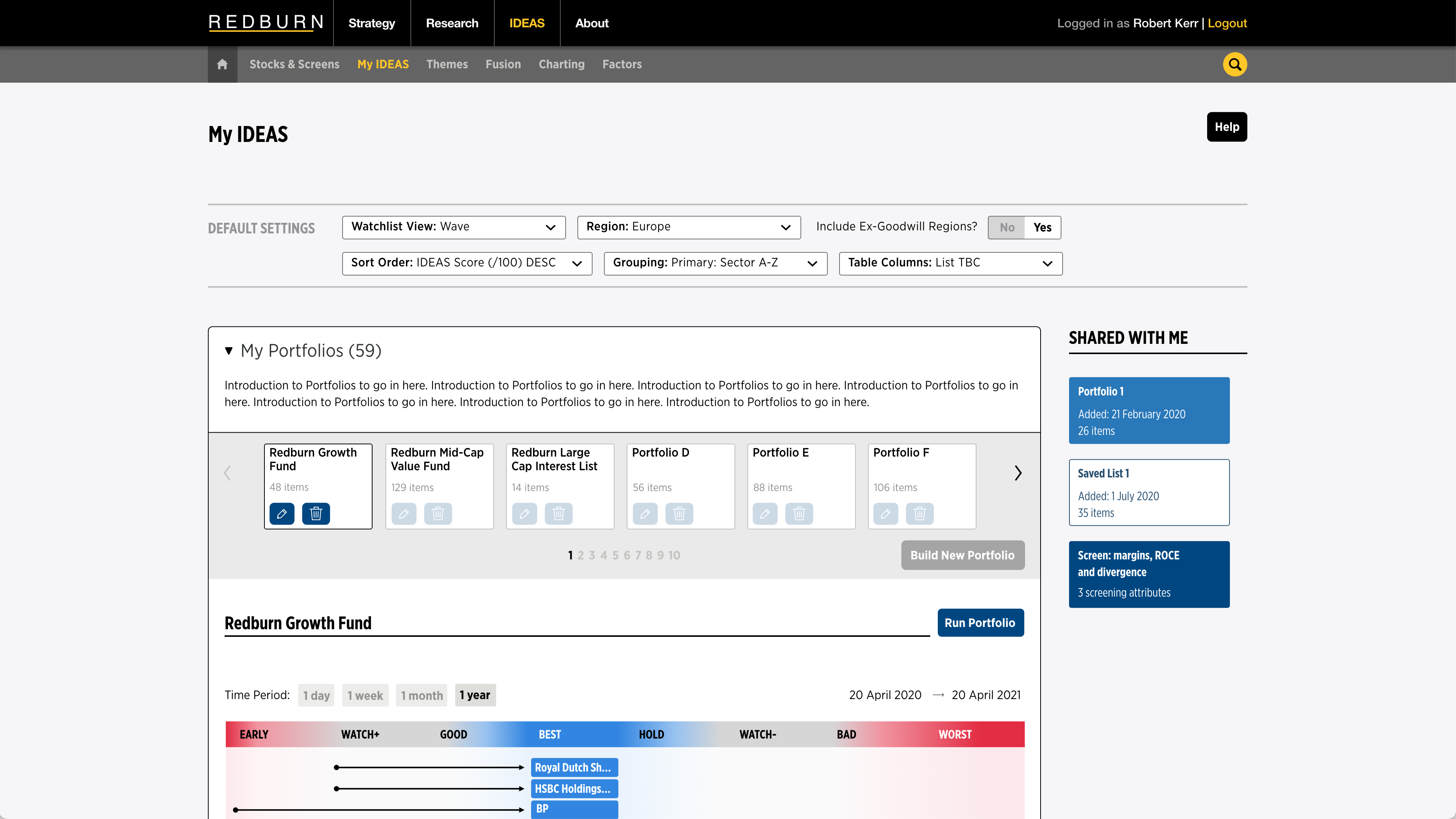
Task: Show previous portfolios with left chevron
Action: [227, 473]
